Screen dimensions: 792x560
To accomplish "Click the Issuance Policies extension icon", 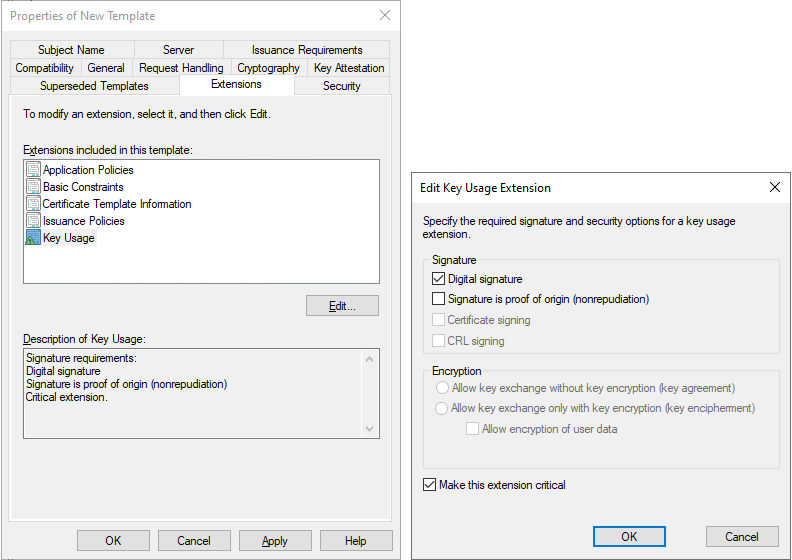I will coord(33,221).
